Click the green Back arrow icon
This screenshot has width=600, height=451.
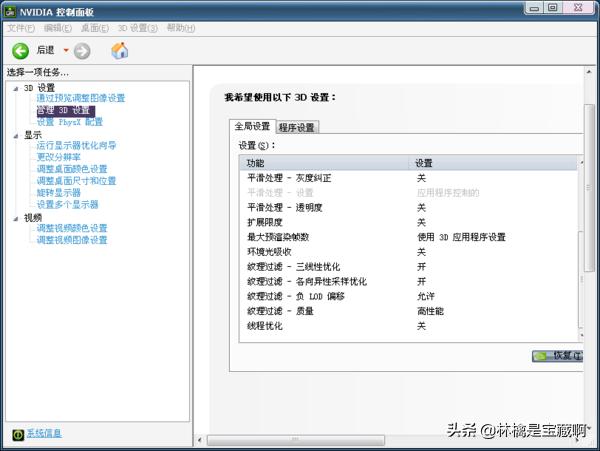point(20,50)
